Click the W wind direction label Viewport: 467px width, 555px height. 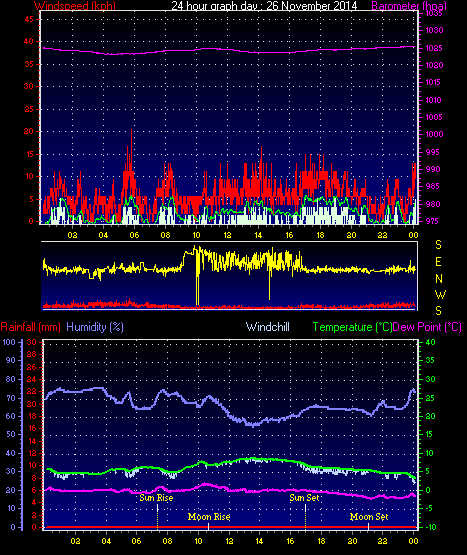pos(440,294)
